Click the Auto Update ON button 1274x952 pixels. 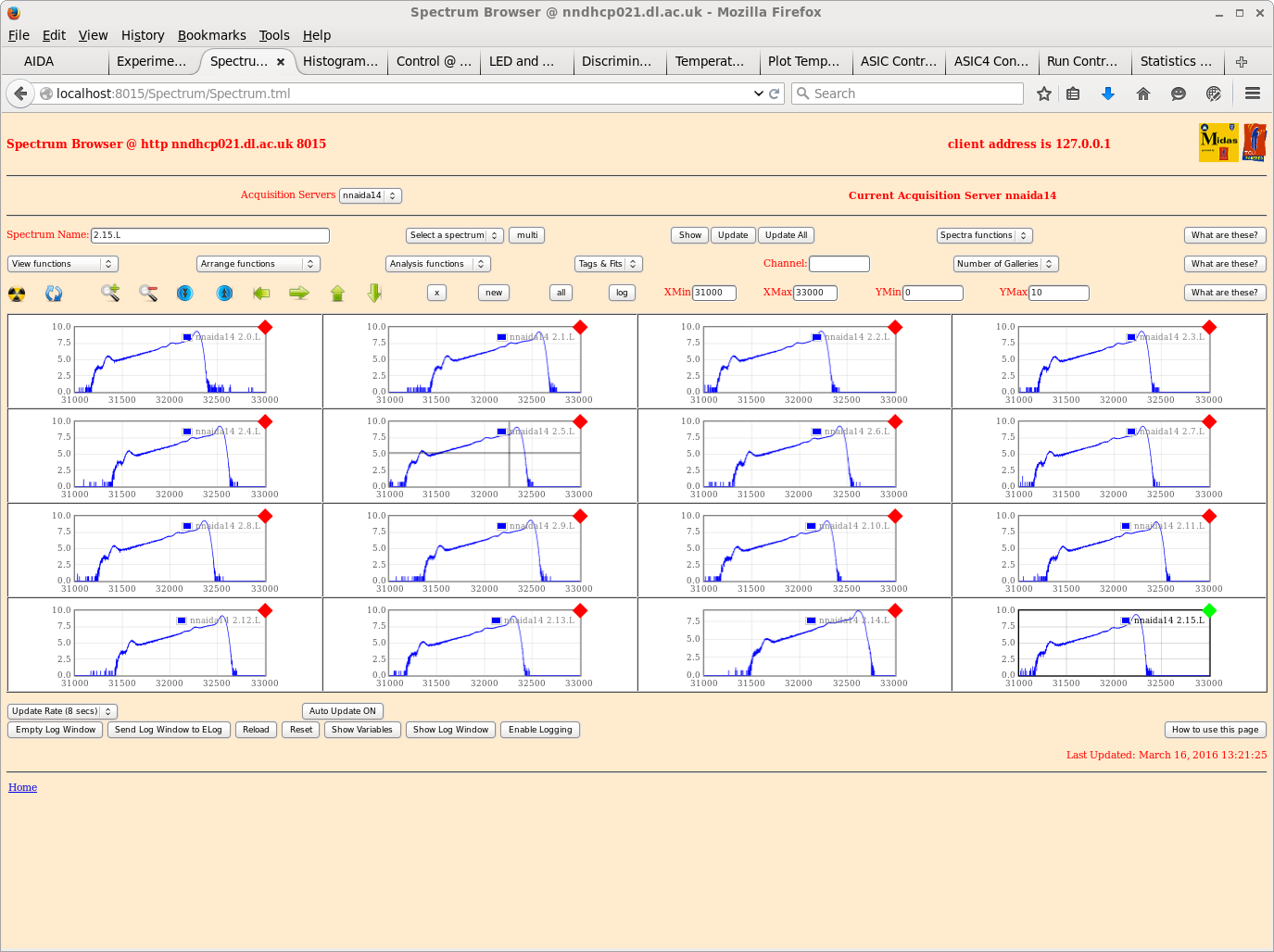(343, 711)
